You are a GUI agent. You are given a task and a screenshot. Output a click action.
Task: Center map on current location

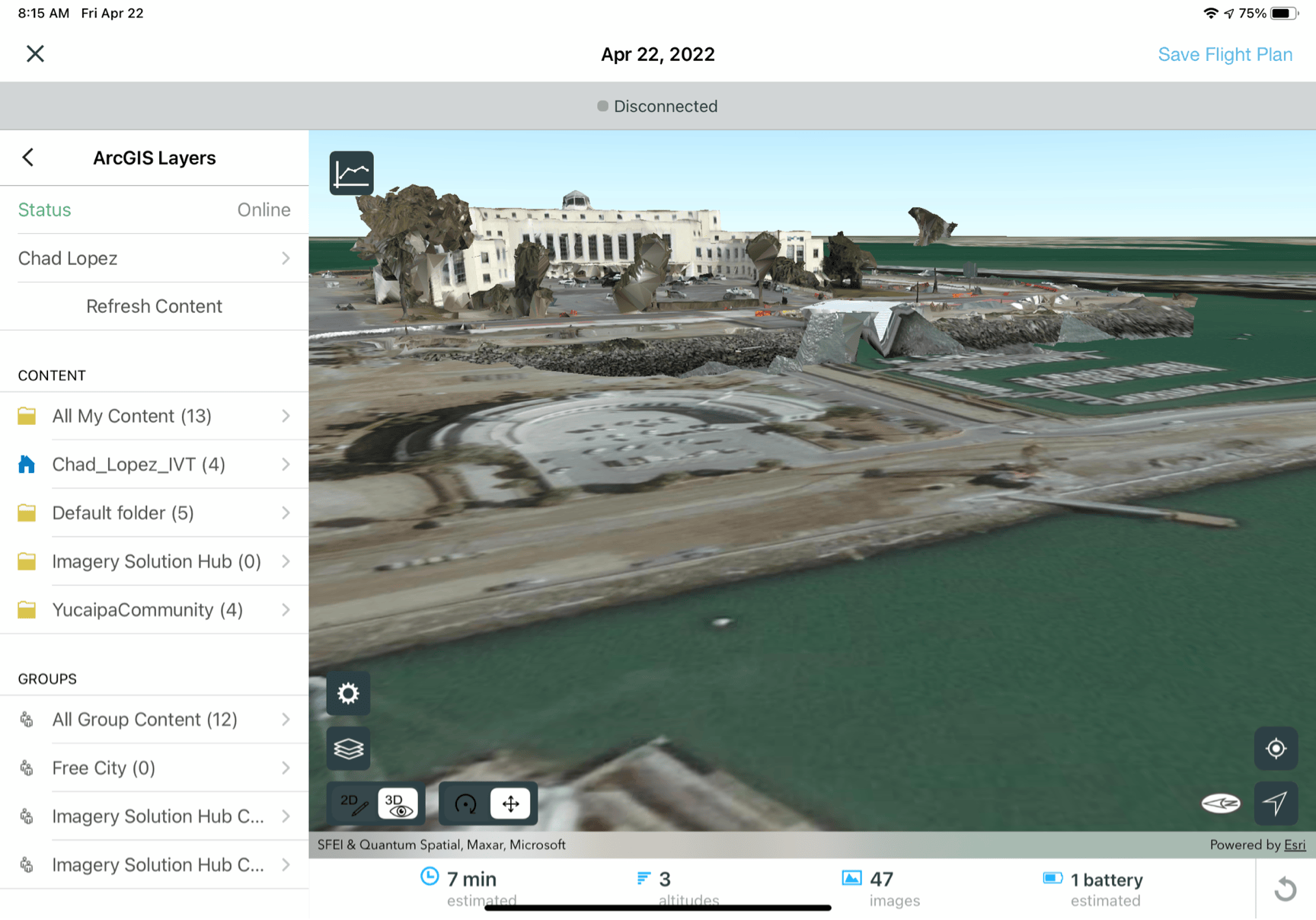point(1276,749)
